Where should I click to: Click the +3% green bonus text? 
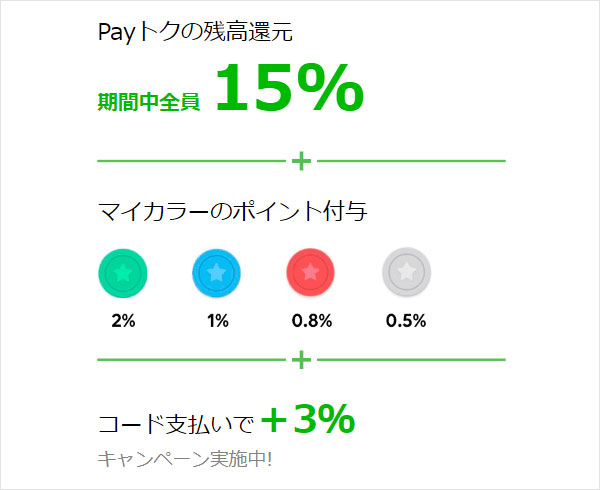(x=308, y=419)
